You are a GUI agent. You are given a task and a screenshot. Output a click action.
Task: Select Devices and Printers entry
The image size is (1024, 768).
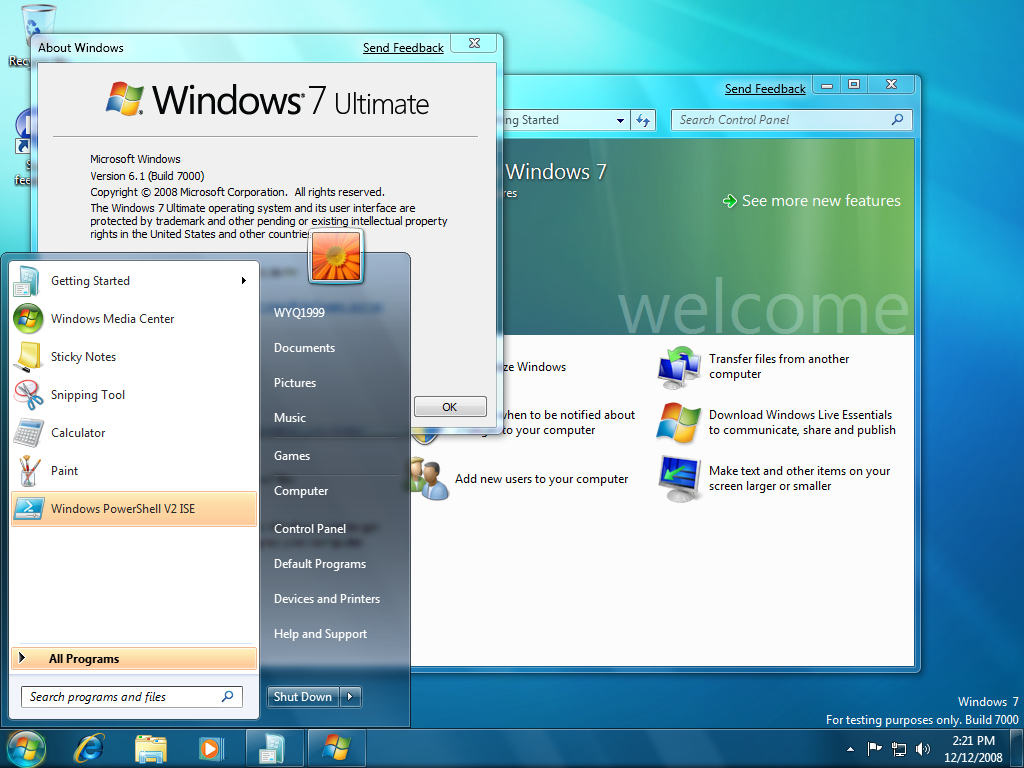click(327, 599)
